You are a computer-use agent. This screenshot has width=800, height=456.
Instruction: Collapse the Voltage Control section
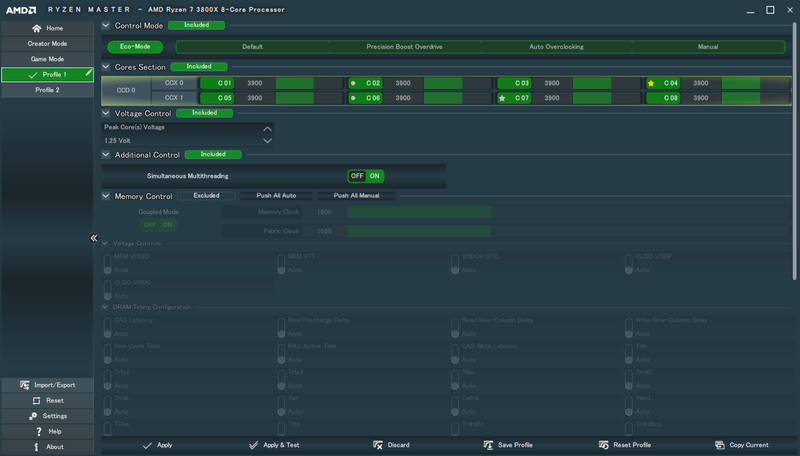pos(106,113)
